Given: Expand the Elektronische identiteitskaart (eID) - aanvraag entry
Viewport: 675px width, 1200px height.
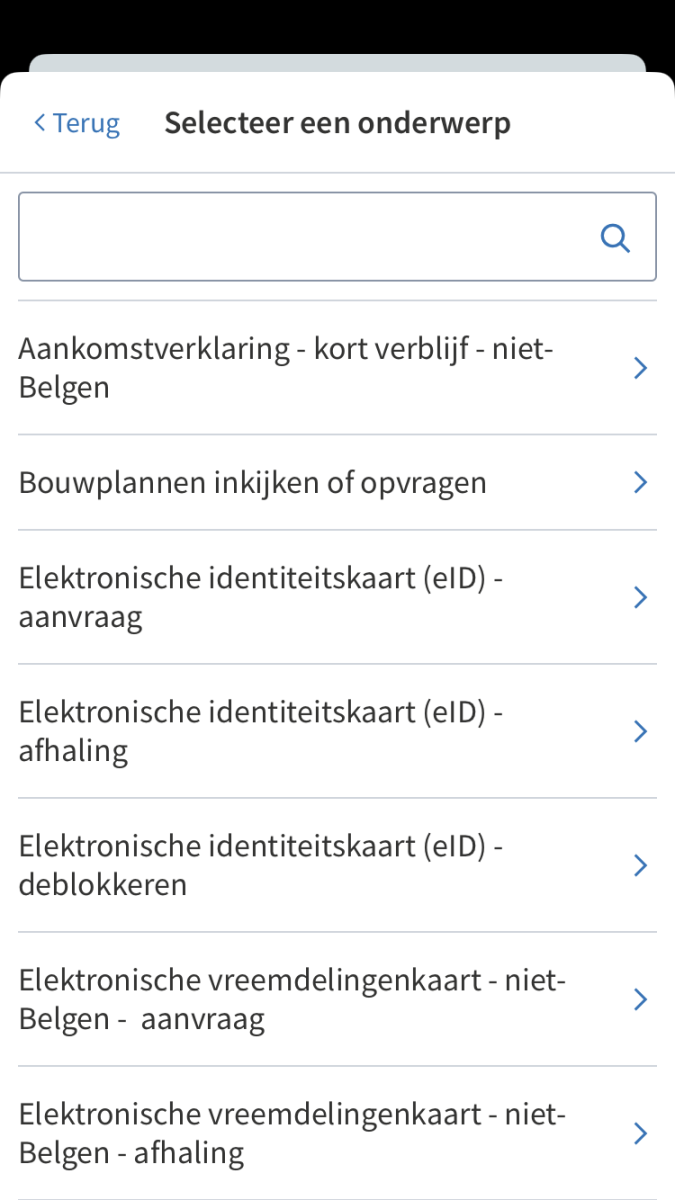Looking at the screenshot, I should click(260, 596).
